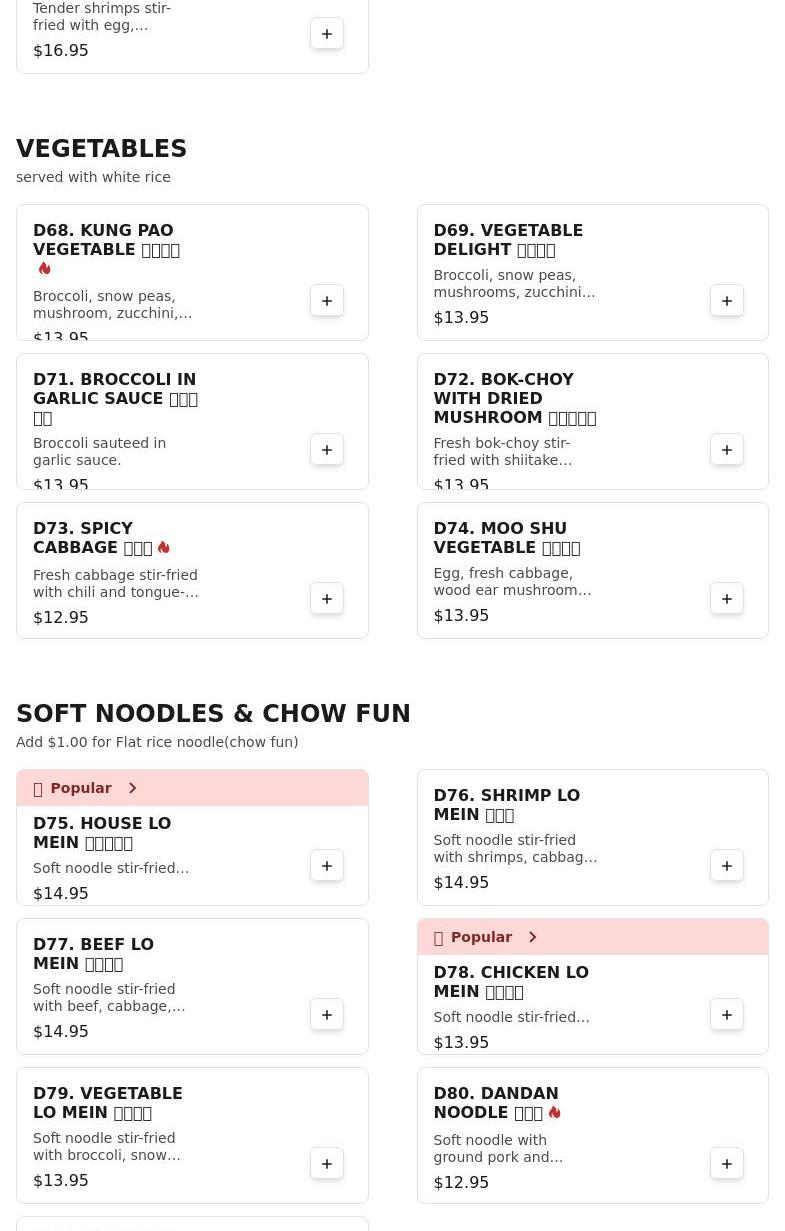Open D80 Dandan Noodle item title

(x=495, y=1103)
